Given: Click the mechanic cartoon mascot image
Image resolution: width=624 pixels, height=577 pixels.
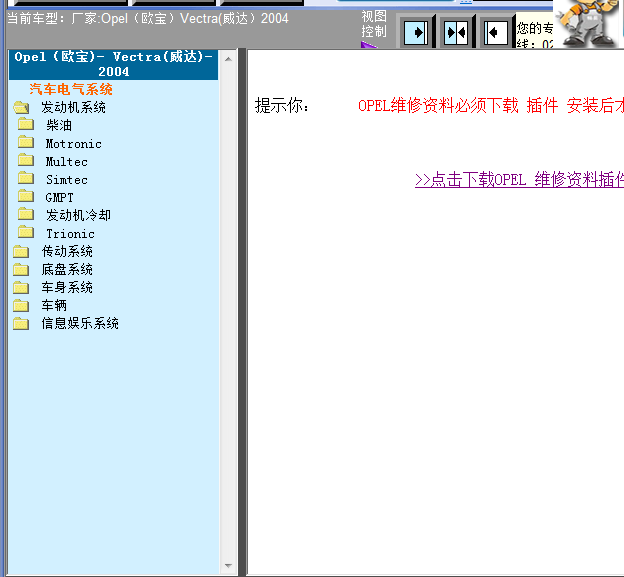Looking at the screenshot, I should click(x=588, y=23).
